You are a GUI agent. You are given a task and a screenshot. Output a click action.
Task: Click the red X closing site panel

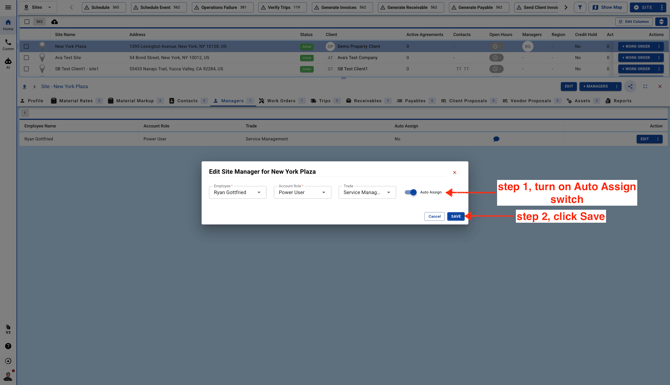(660, 86)
